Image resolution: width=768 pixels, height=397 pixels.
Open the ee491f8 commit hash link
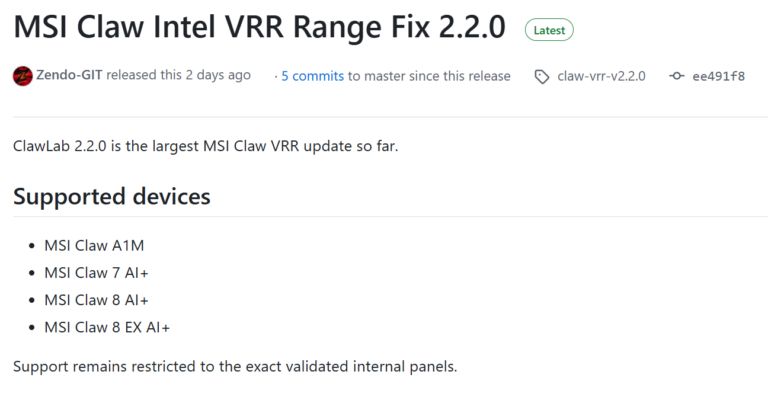click(719, 76)
